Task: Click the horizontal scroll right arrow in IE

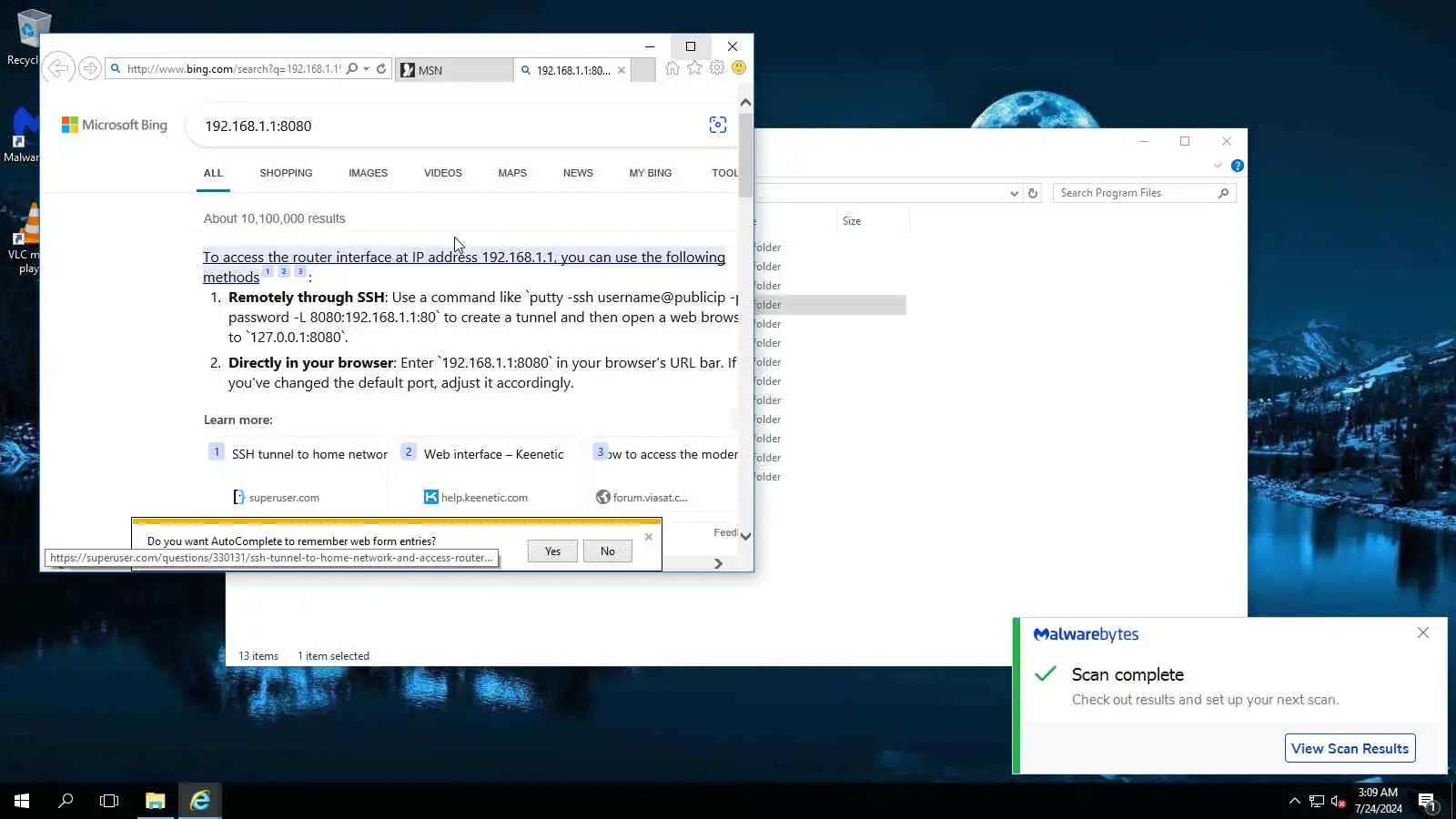Action: tap(718, 563)
